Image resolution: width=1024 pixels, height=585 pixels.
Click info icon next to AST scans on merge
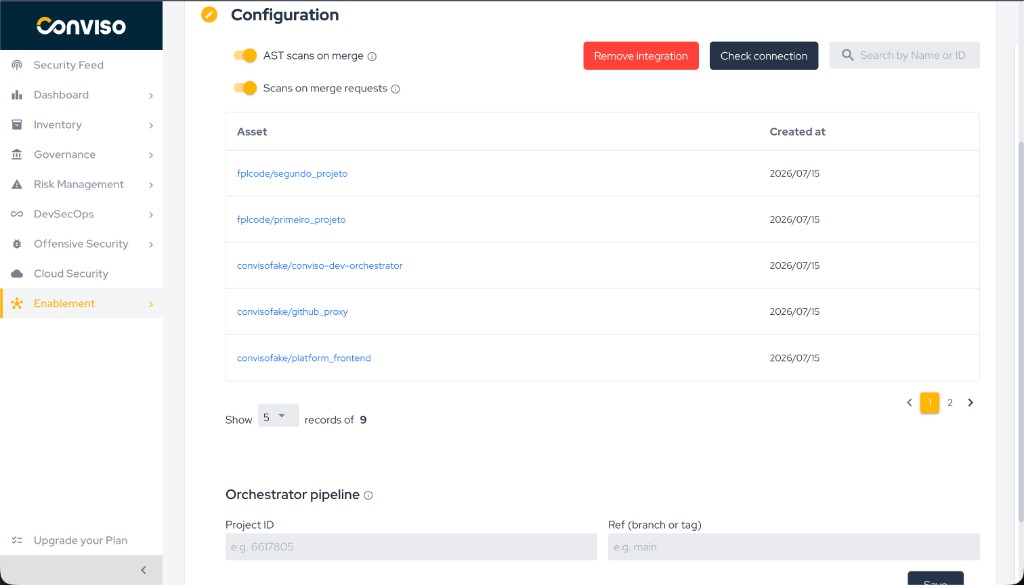(372, 57)
